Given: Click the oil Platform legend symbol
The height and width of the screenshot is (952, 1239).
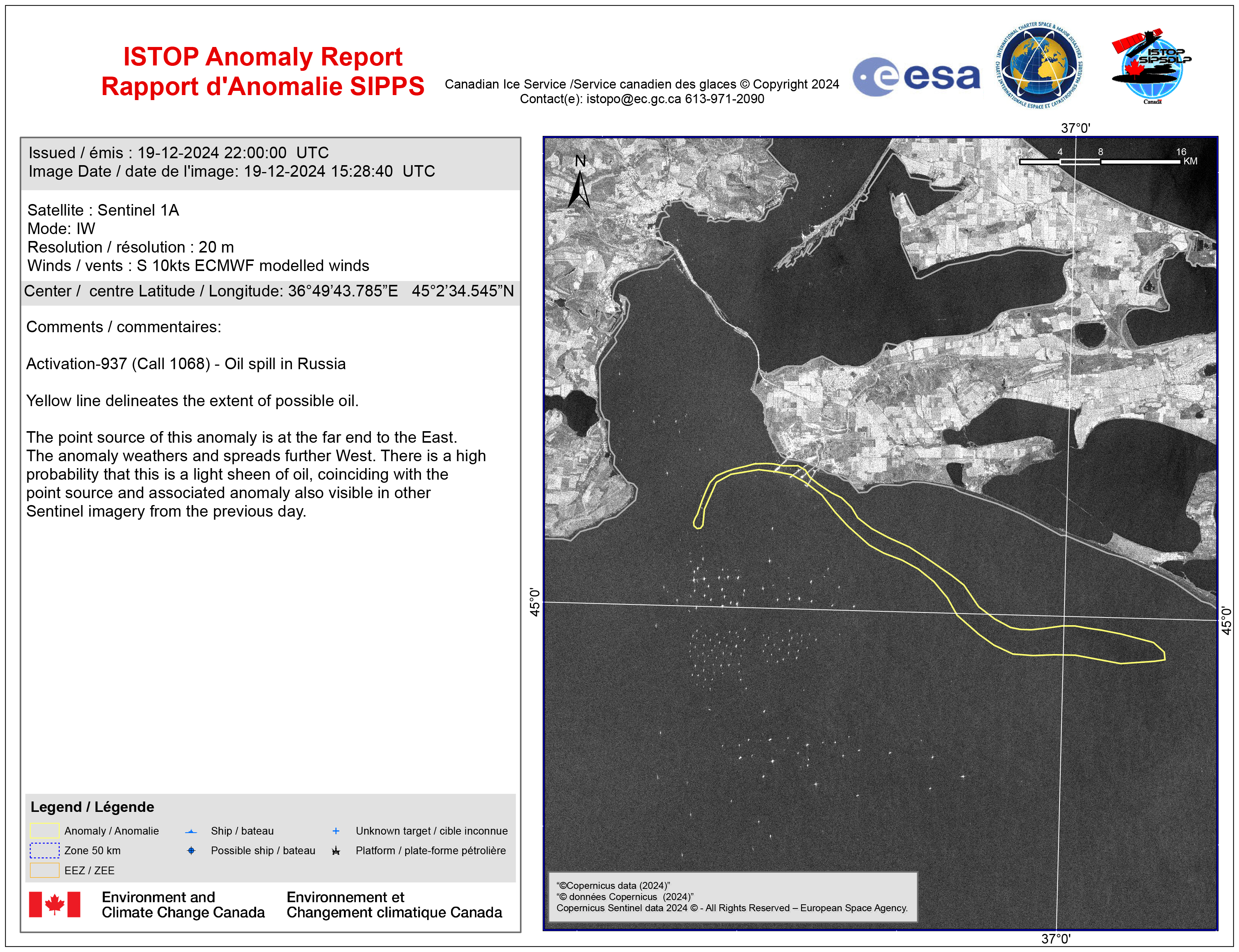Looking at the screenshot, I should click(x=335, y=851).
